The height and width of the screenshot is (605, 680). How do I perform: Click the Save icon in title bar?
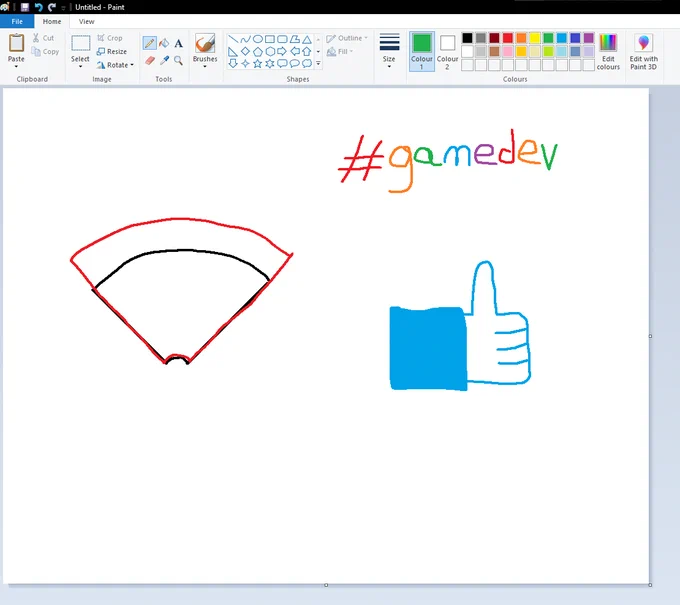tap(25, 7)
